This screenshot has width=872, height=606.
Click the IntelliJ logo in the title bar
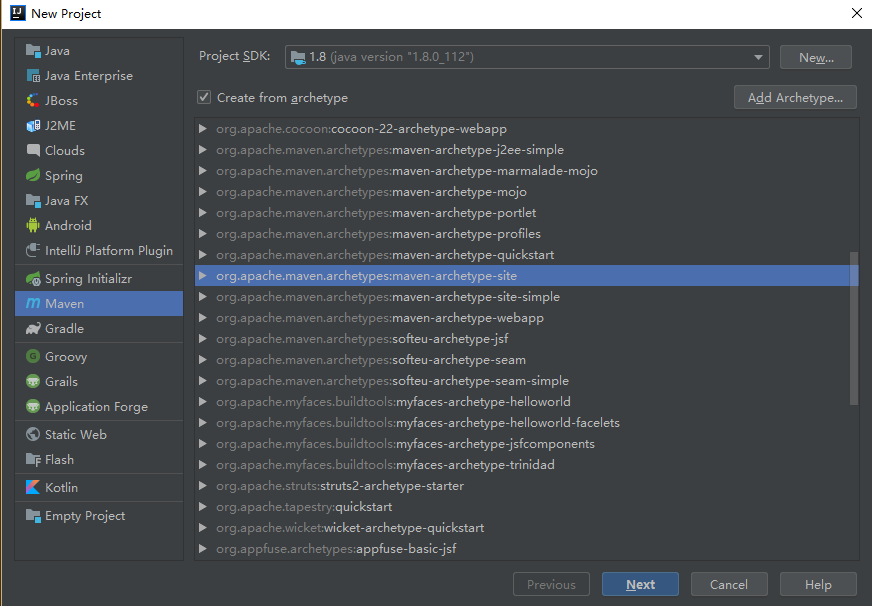point(18,13)
